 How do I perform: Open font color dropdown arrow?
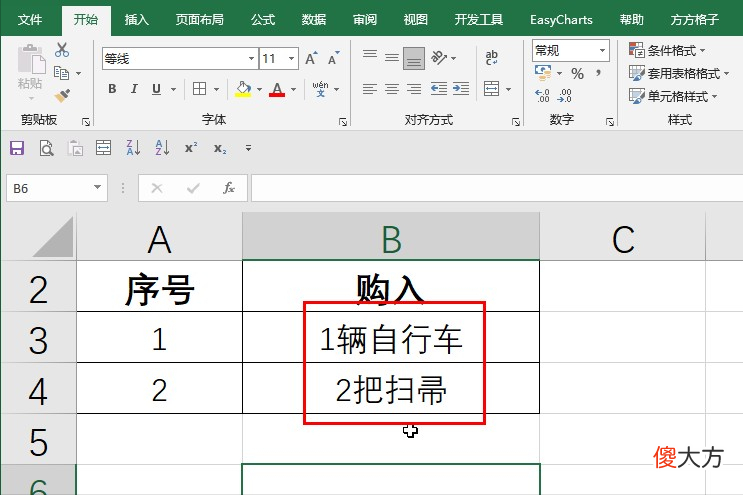(293, 89)
